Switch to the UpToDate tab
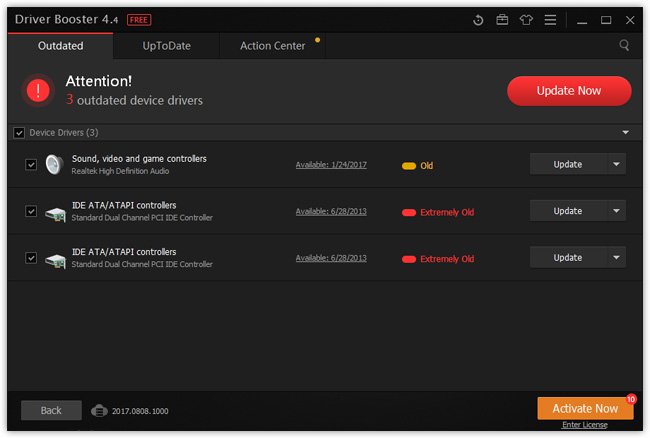The height and width of the screenshot is (438, 650). coord(166,46)
